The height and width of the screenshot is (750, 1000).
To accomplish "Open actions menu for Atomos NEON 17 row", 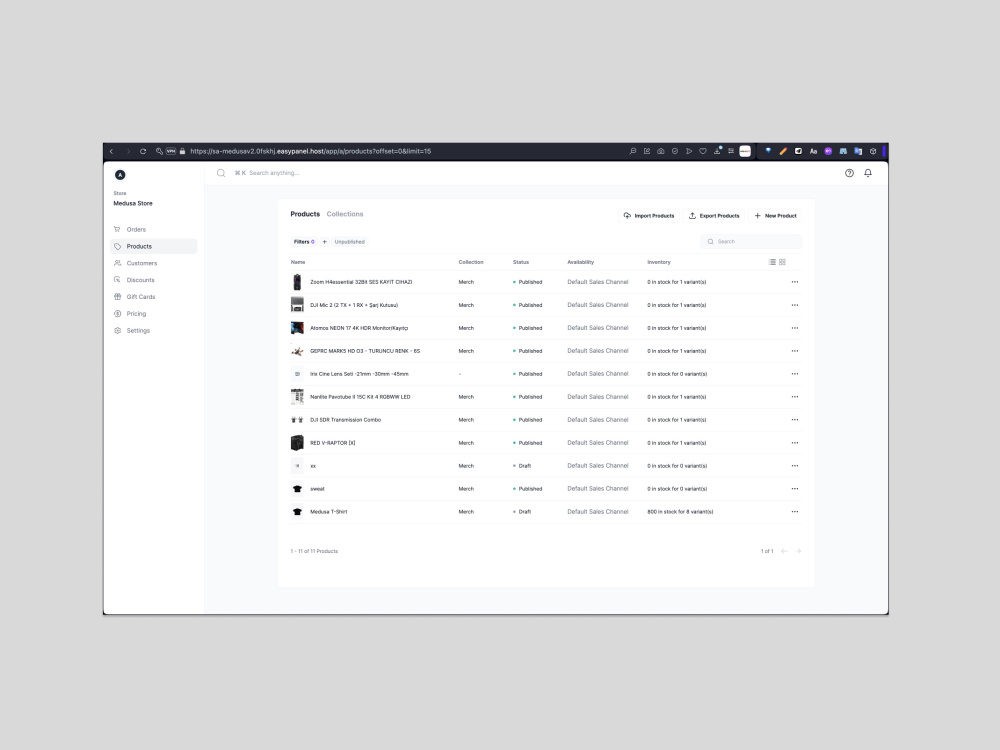I will (x=795, y=328).
